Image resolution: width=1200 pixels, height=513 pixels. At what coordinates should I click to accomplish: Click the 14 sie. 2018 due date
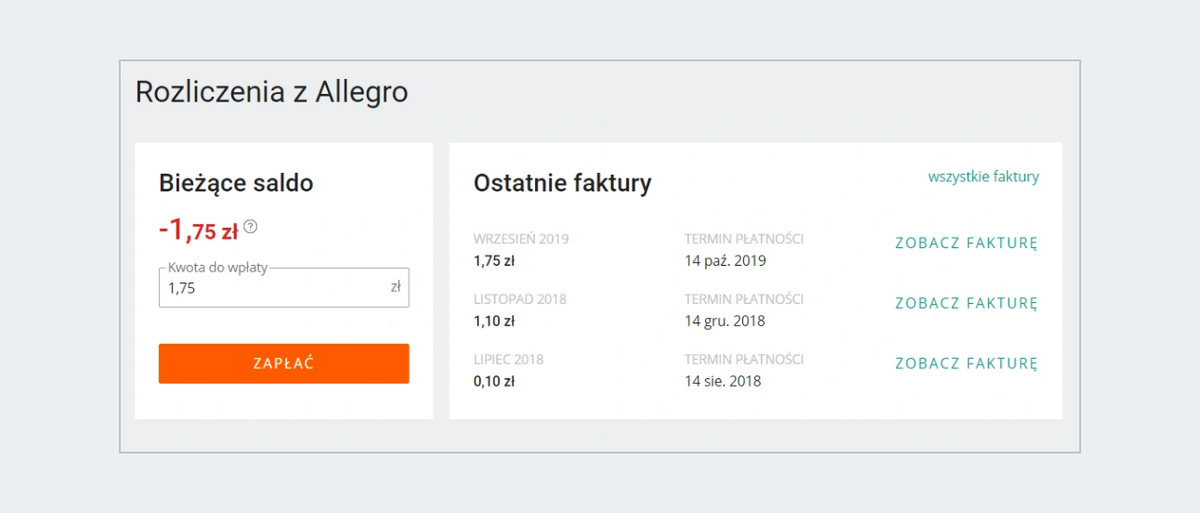click(x=723, y=381)
